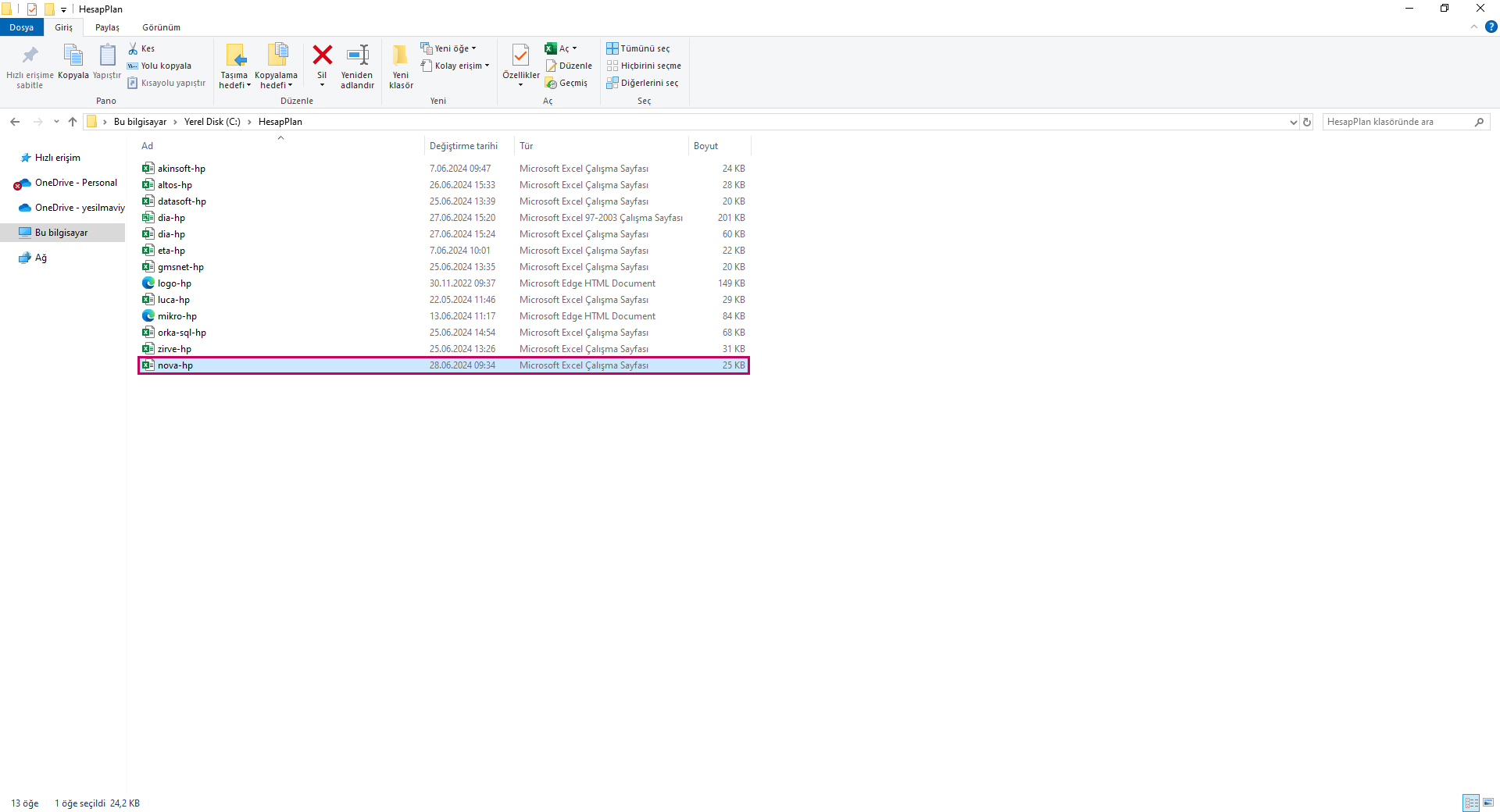
Task: Open recent locations dropdown arrow
Action: coord(56,122)
